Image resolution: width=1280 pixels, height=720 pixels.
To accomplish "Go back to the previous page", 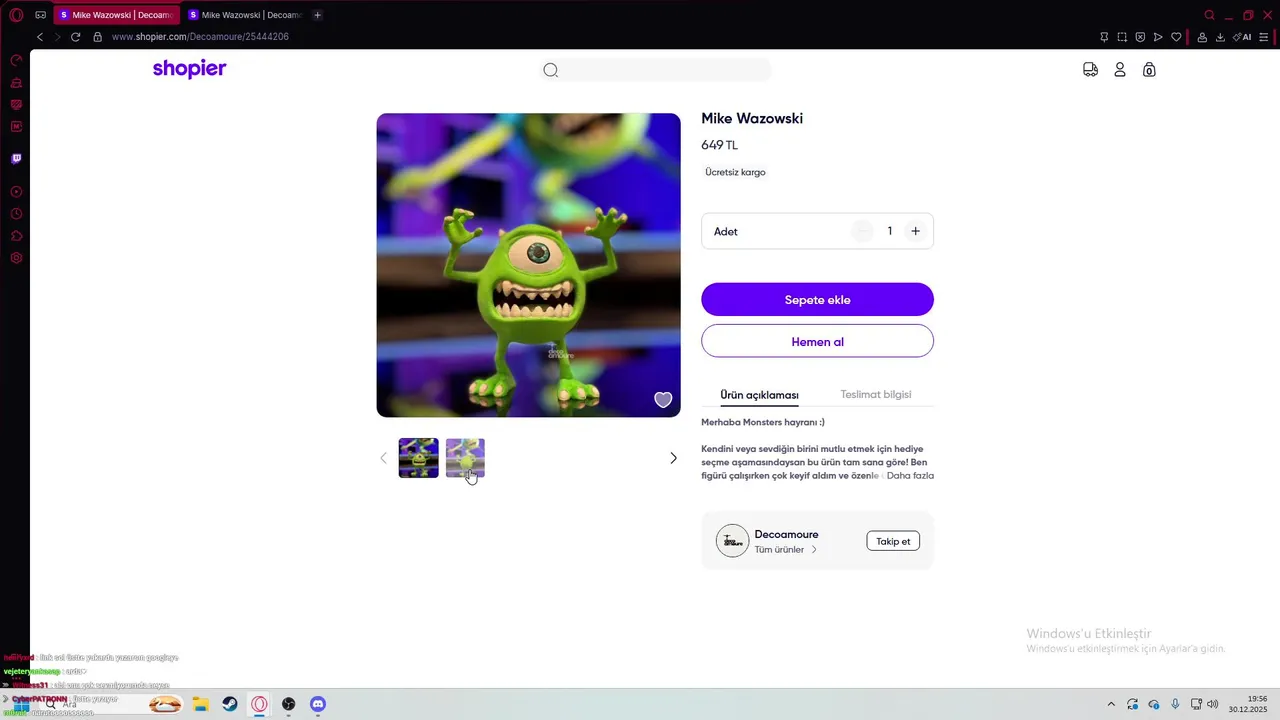I will pos(40,37).
